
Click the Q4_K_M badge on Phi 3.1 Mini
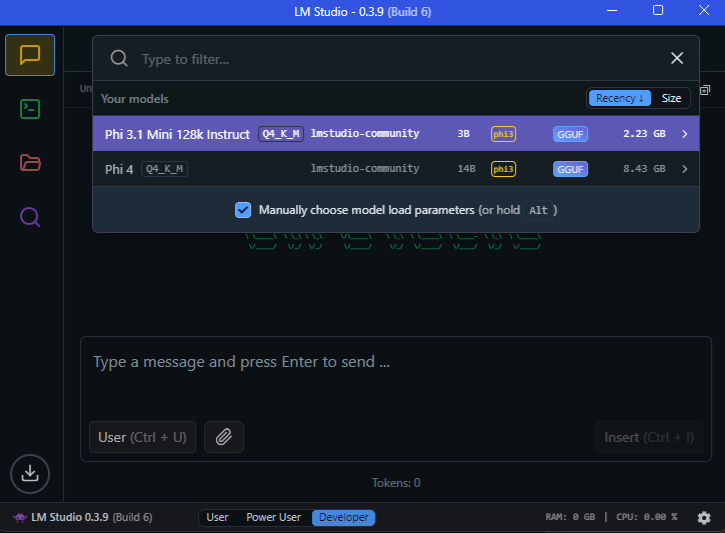pyautogui.click(x=281, y=134)
